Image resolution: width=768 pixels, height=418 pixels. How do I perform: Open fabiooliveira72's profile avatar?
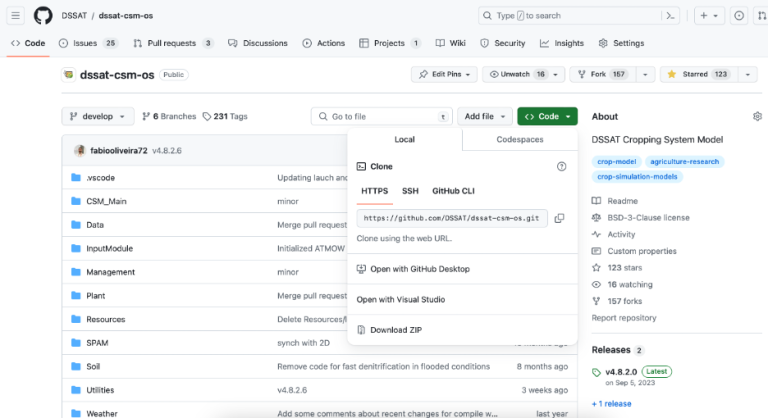click(80, 150)
